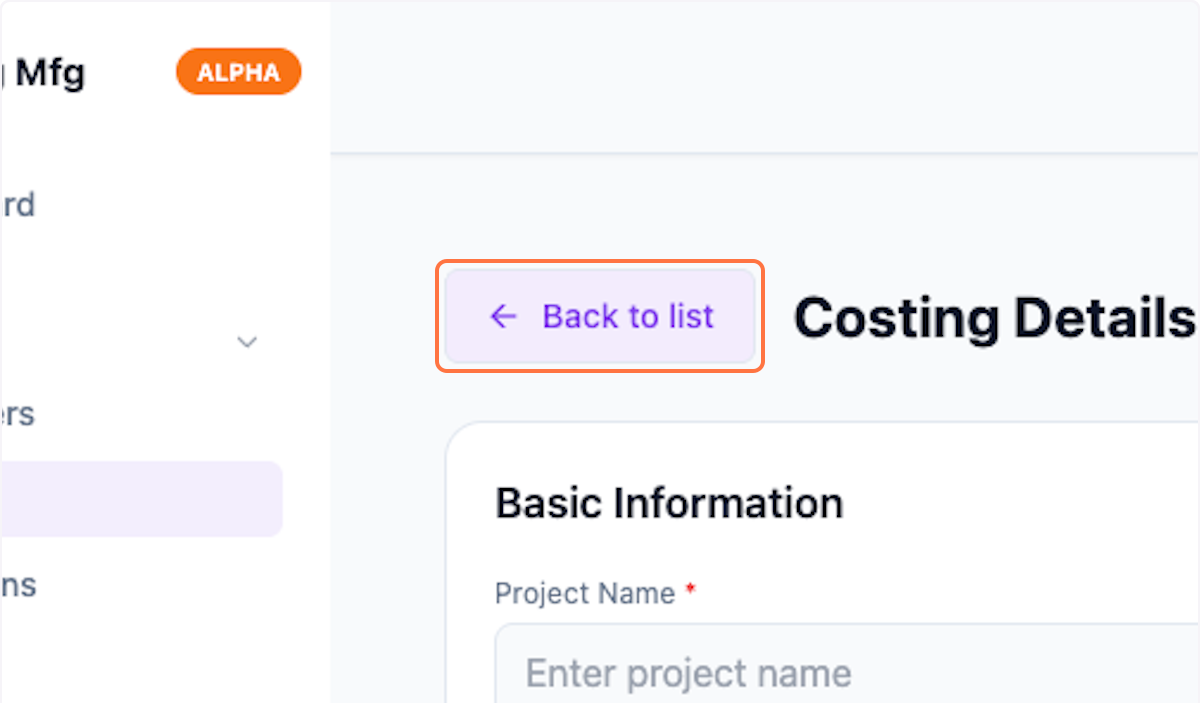The height and width of the screenshot is (703, 1200).
Task: Click the word "list" in Back button
Action: (689, 317)
